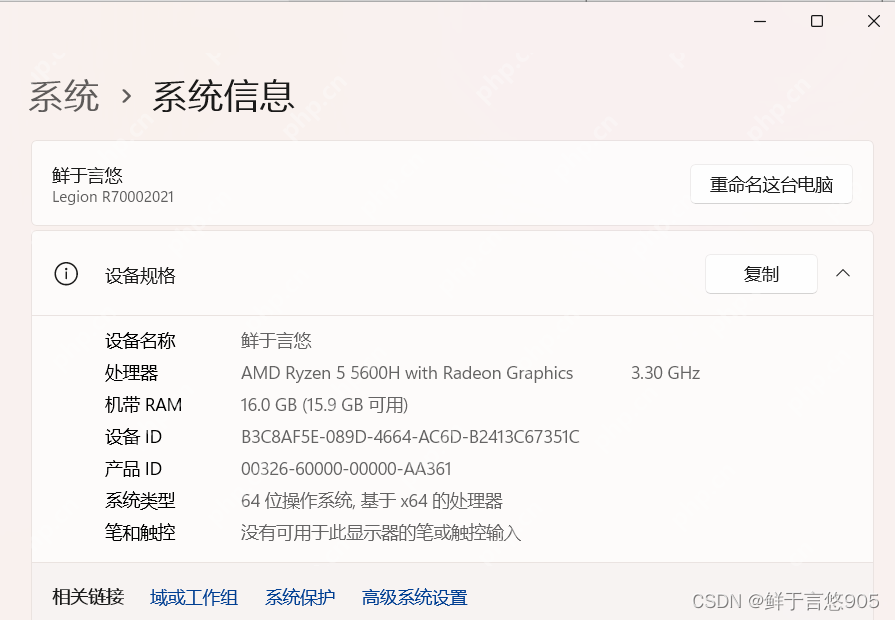Click the 复制 button to copy specs
Viewport: 895px width, 620px height.
tap(761, 274)
